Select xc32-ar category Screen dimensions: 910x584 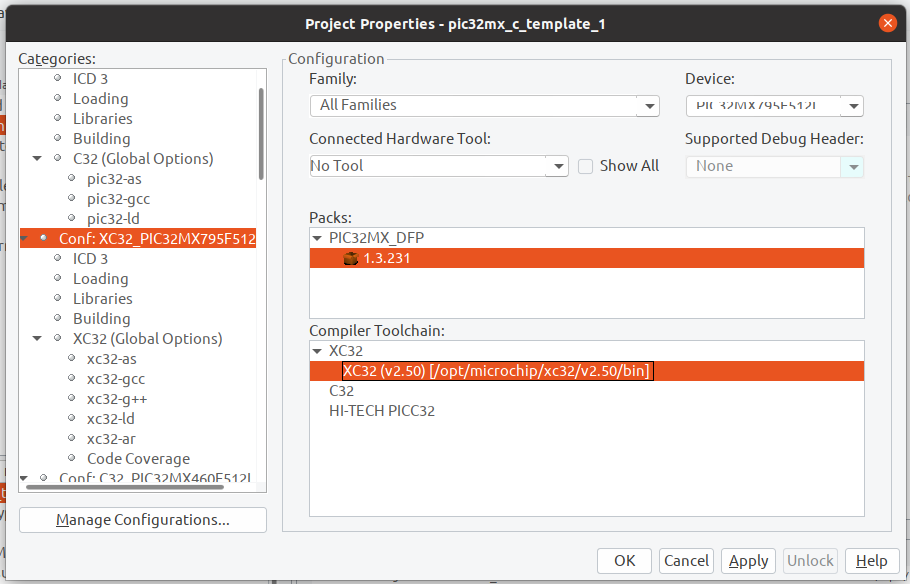(x=111, y=439)
